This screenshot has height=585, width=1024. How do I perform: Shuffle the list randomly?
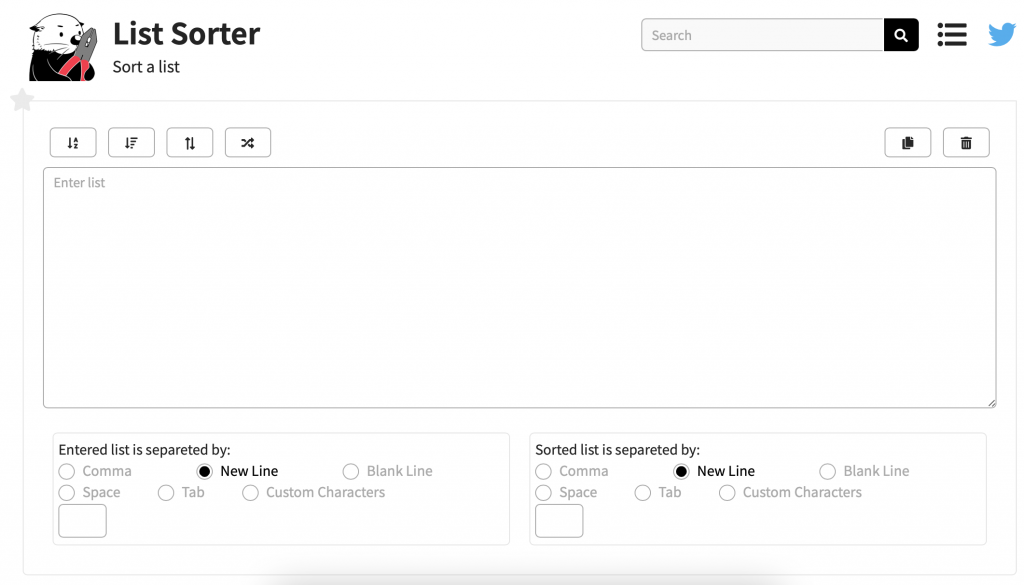[x=247, y=142]
